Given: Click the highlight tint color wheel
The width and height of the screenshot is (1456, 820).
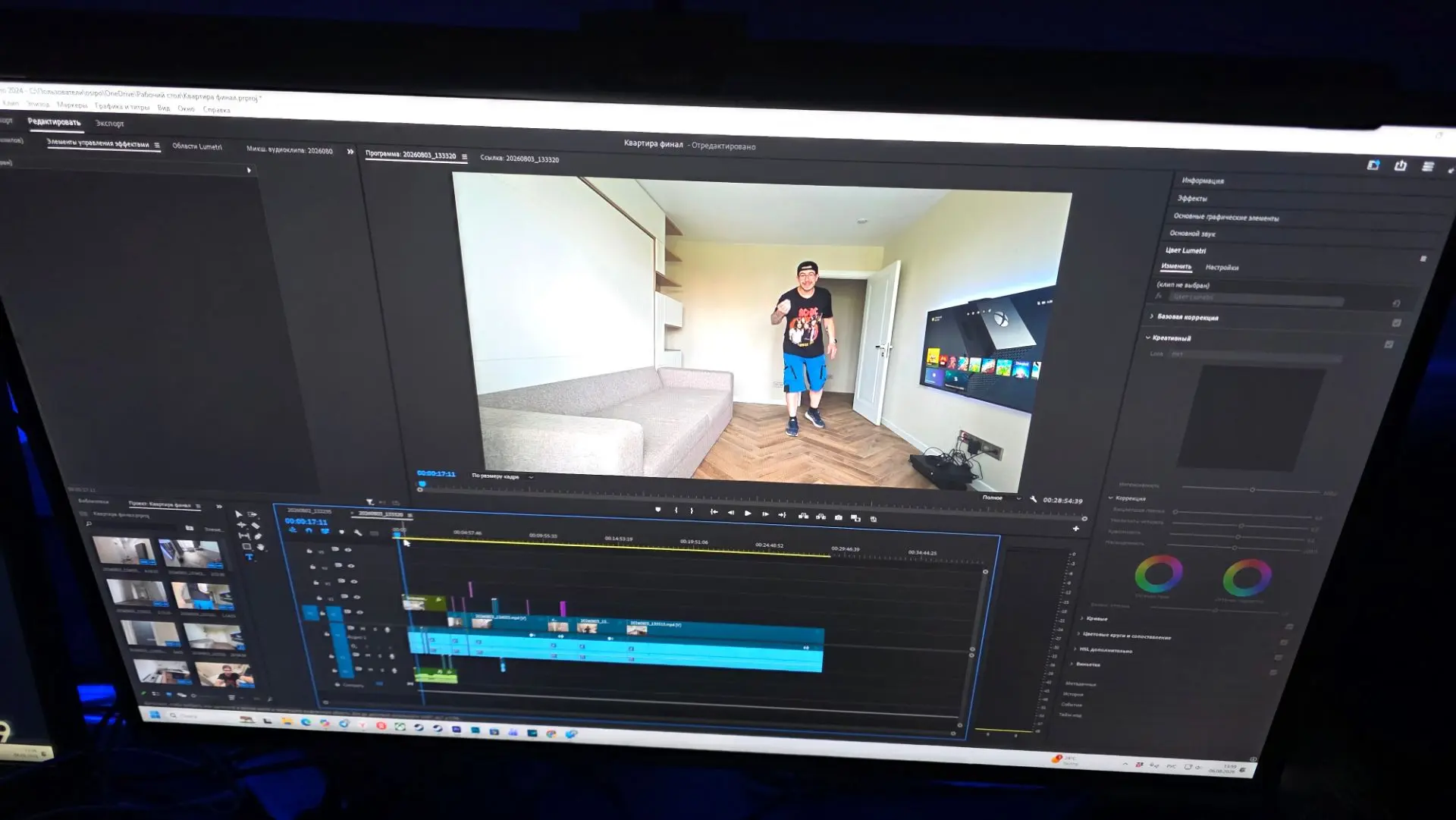Looking at the screenshot, I should coord(1247,577).
